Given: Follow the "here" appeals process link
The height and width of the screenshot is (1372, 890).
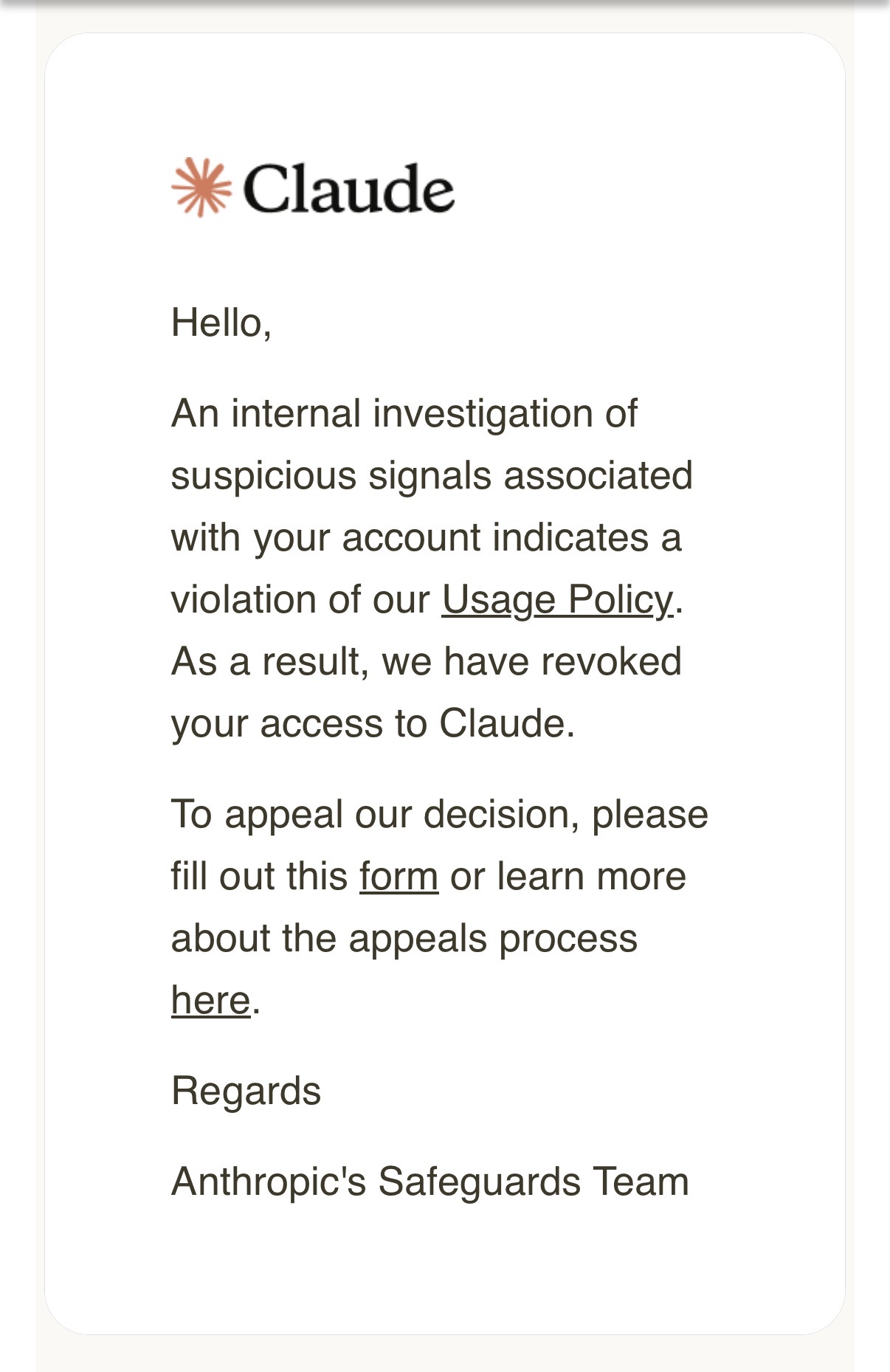Looking at the screenshot, I should [x=210, y=1001].
